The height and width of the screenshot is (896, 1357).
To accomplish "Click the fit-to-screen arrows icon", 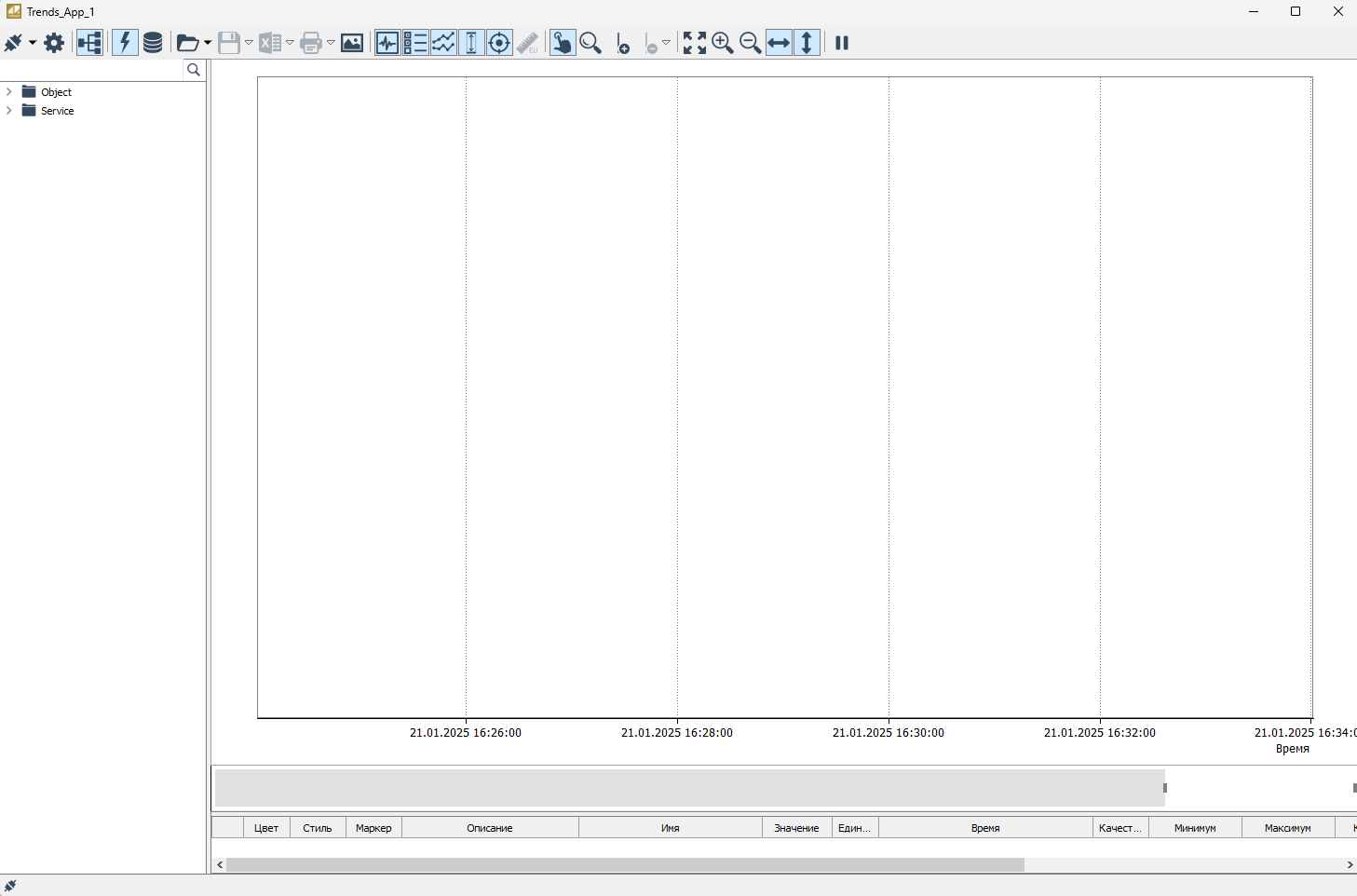I will coord(694,43).
